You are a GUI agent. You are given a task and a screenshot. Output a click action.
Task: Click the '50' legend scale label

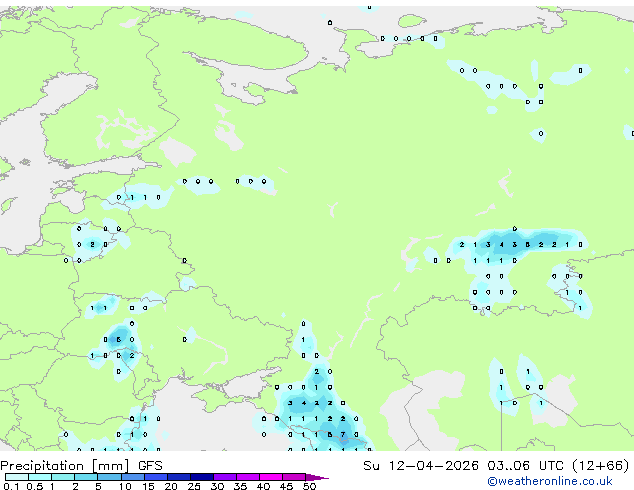point(309,486)
